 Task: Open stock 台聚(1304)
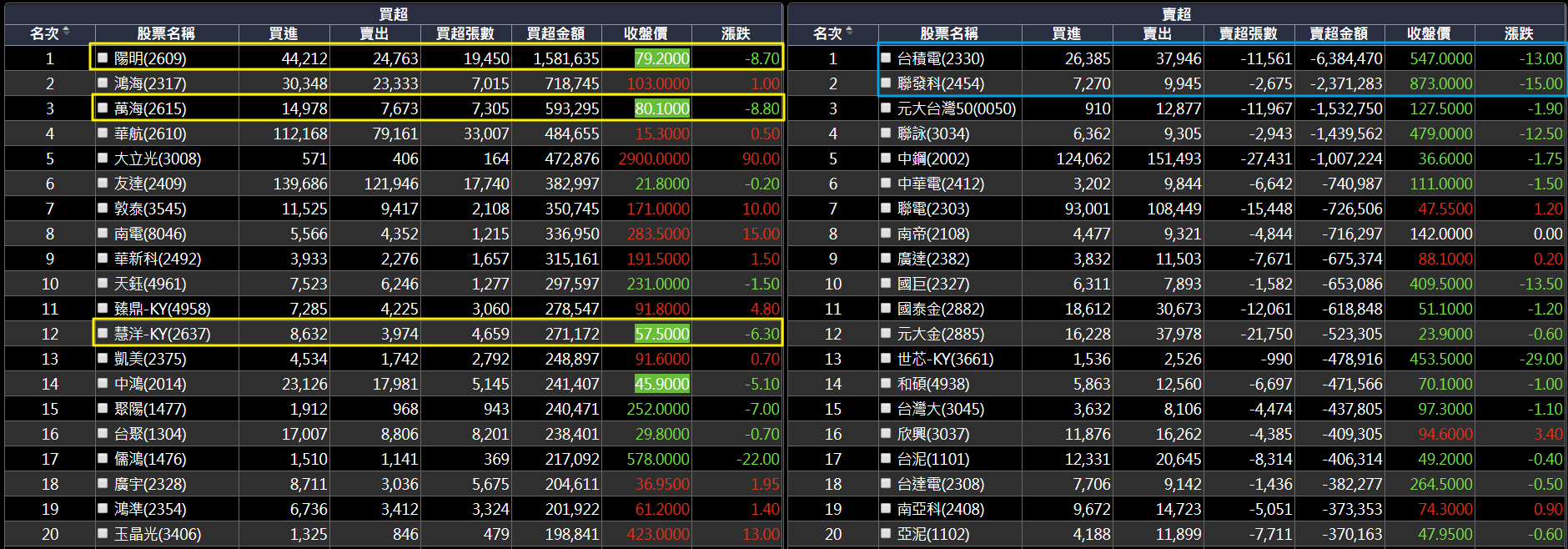[150, 434]
